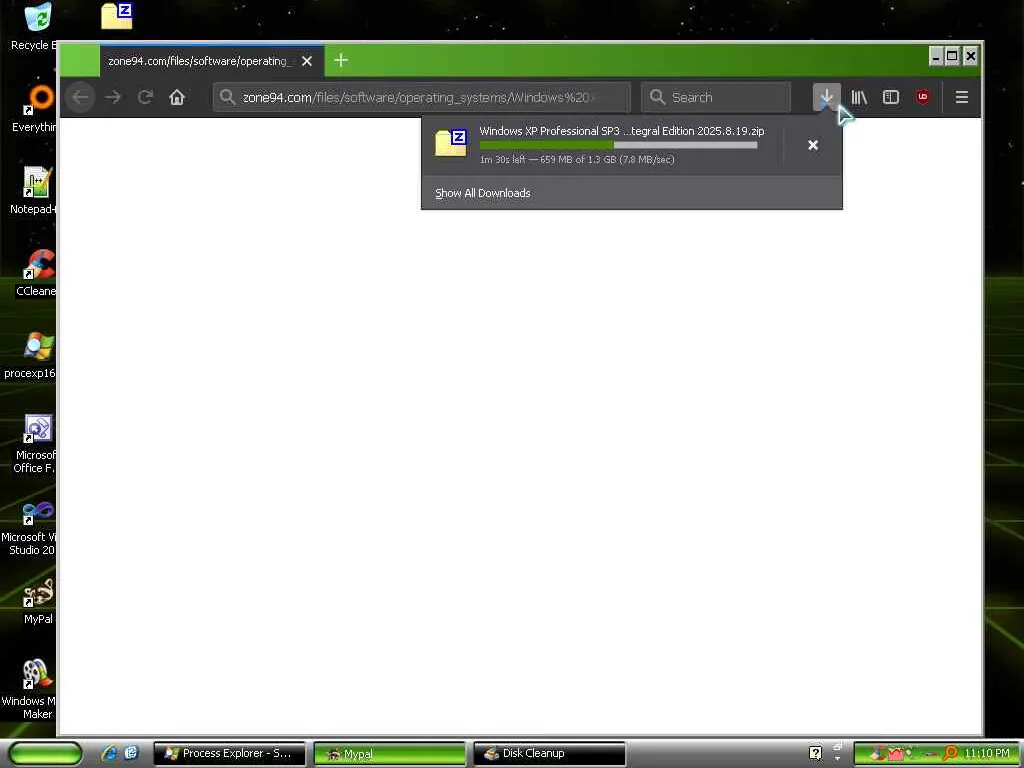Image resolution: width=1024 pixels, height=768 pixels.
Task: Maximize the Mypal browser window
Action: click(x=953, y=57)
